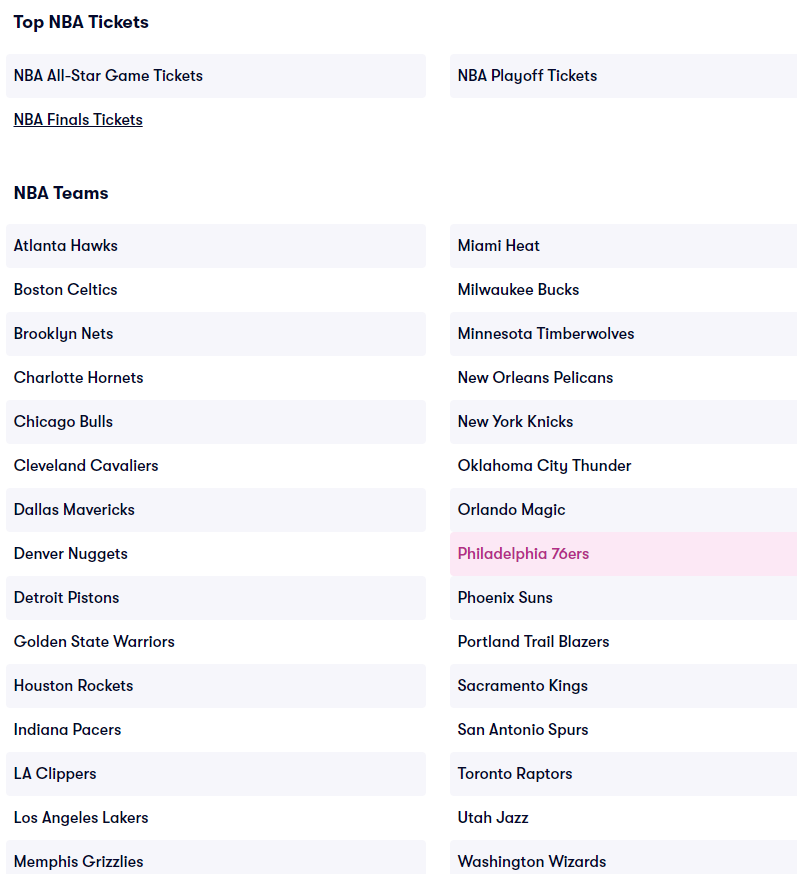Choose Charlotte Hornets from team list
The height and width of the screenshot is (874, 797).
click(x=216, y=378)
